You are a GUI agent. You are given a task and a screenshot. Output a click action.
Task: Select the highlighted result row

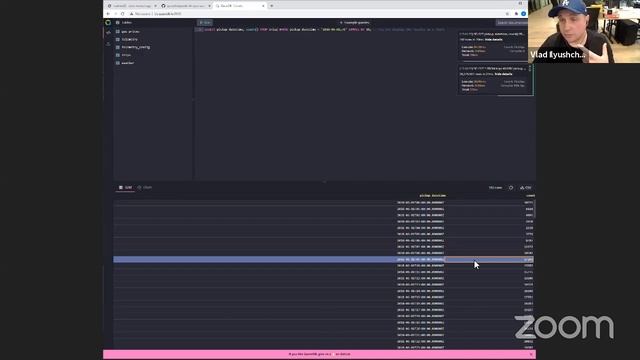[323, 259]
